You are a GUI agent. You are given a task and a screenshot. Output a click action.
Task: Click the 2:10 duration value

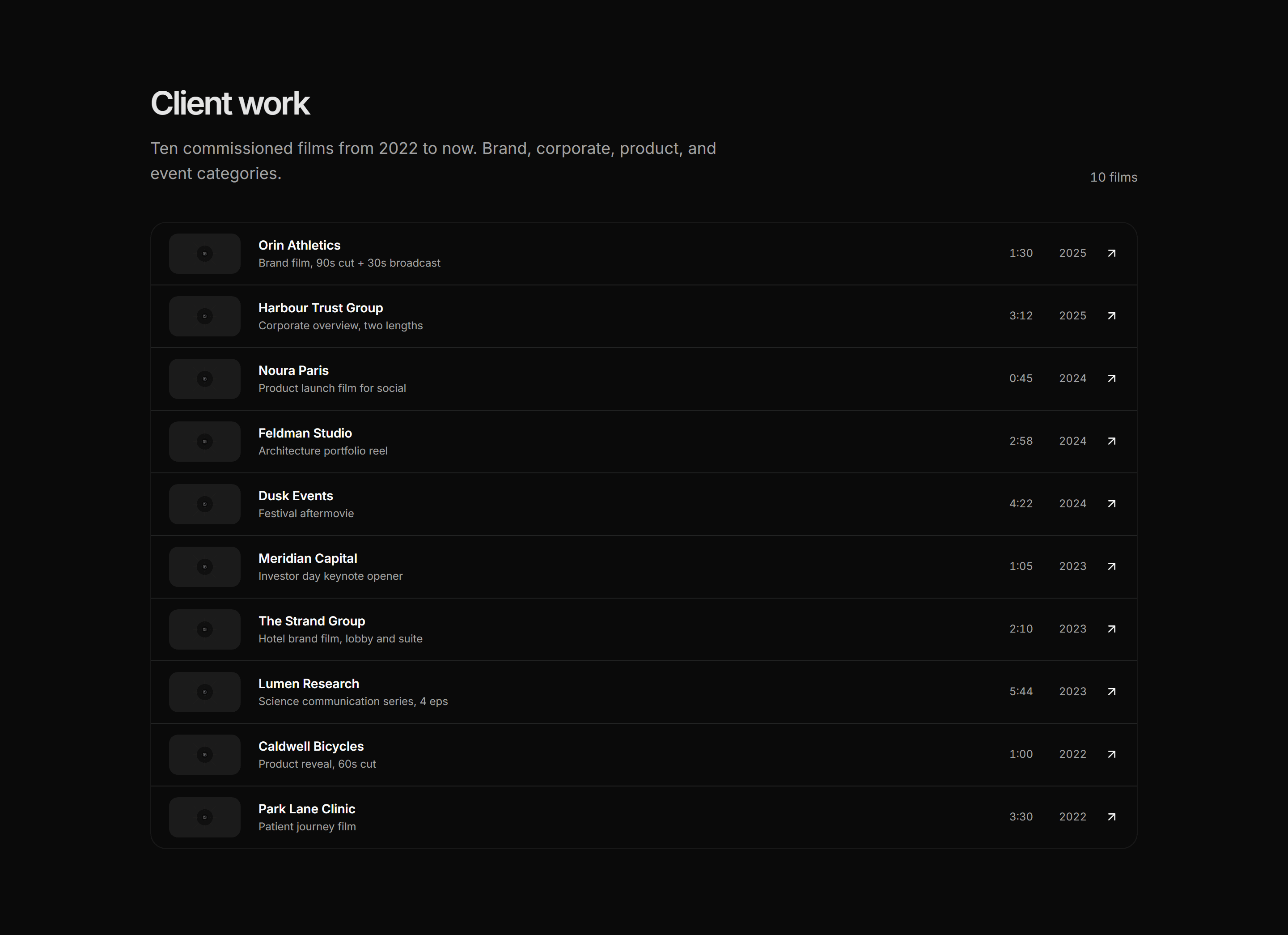click(x=1021, y=629)
